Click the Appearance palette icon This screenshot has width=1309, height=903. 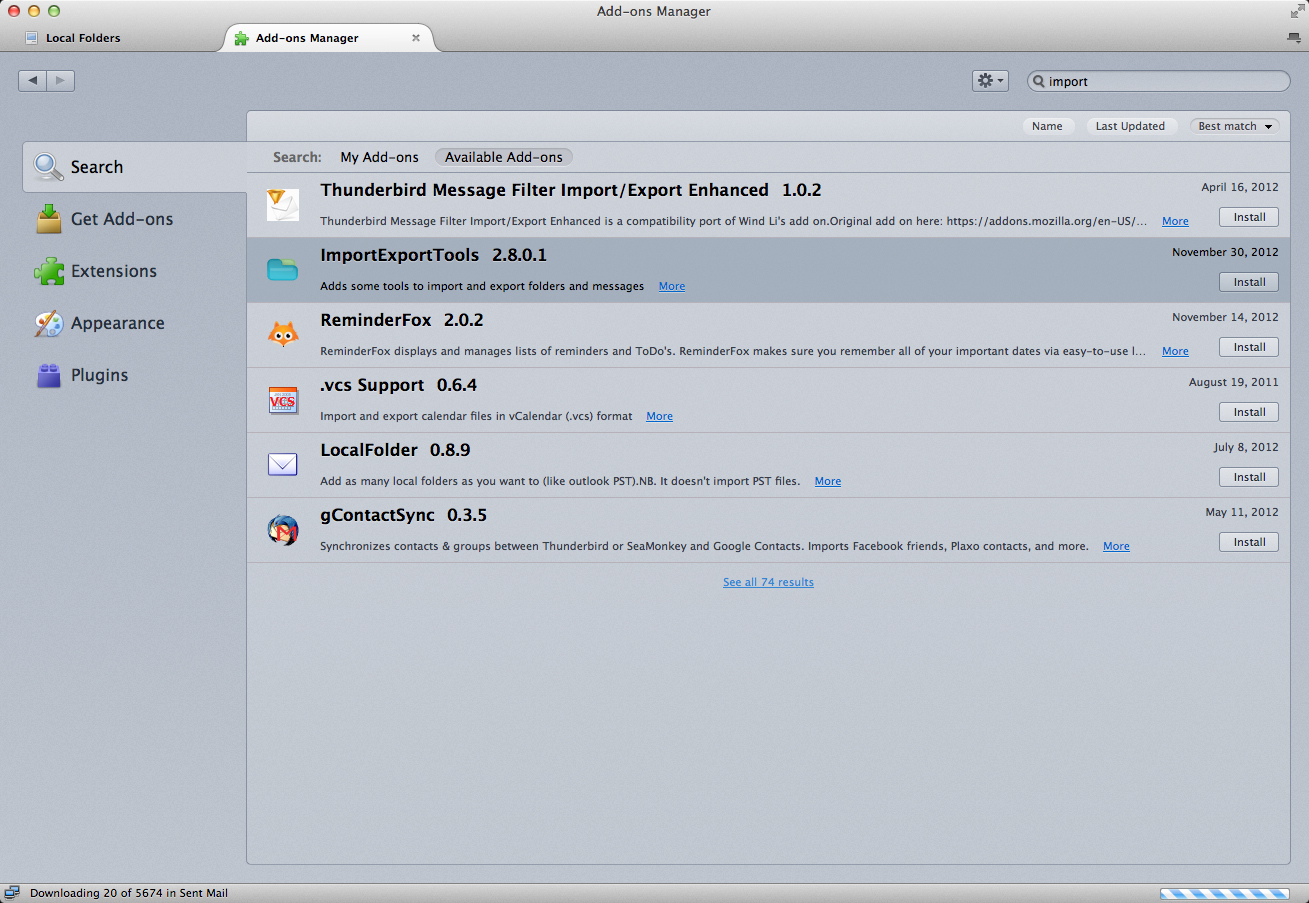pos(49,323)
